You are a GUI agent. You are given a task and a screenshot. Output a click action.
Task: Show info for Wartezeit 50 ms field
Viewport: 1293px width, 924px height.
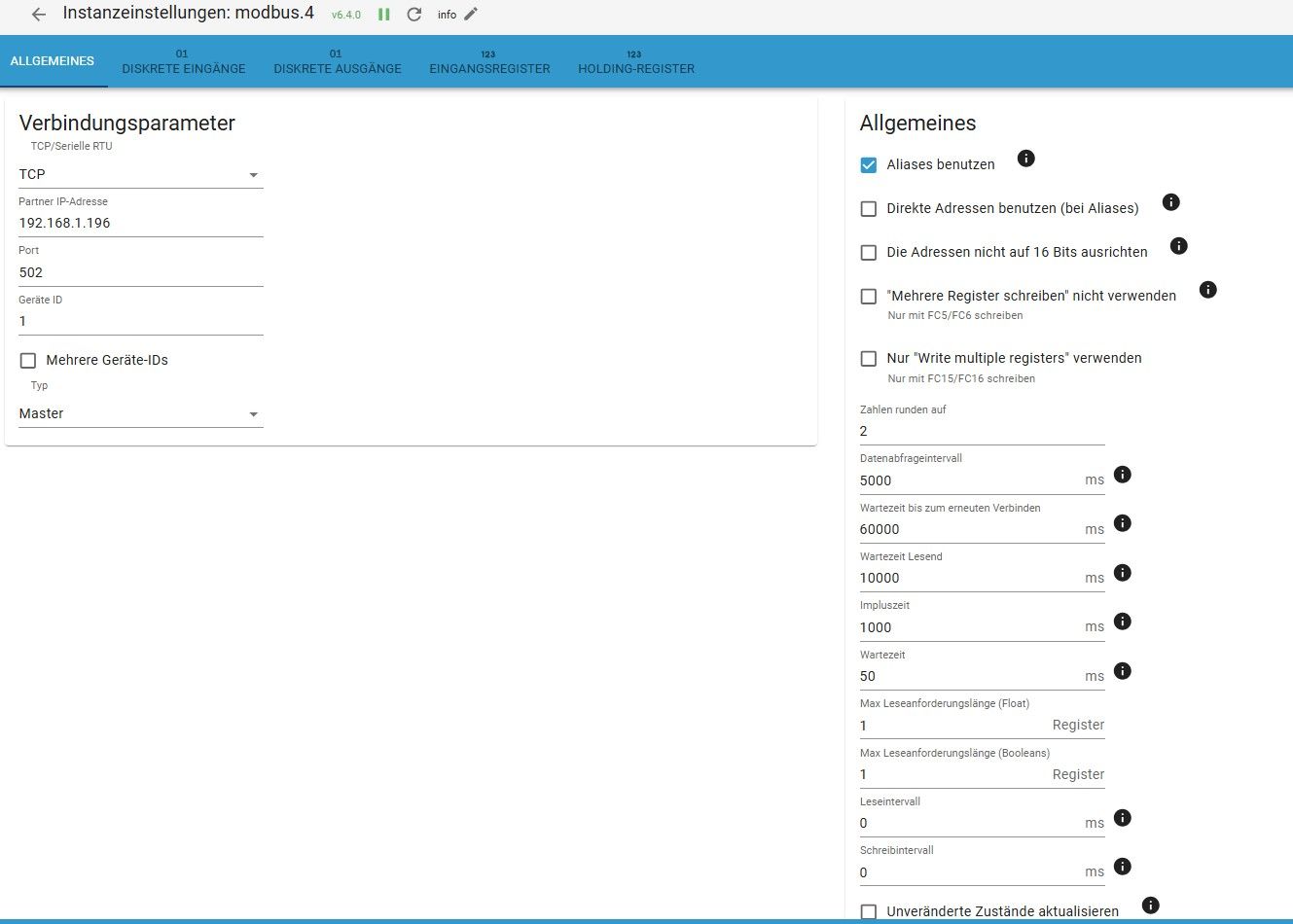pyautogui.click(x=1122, y=671)
